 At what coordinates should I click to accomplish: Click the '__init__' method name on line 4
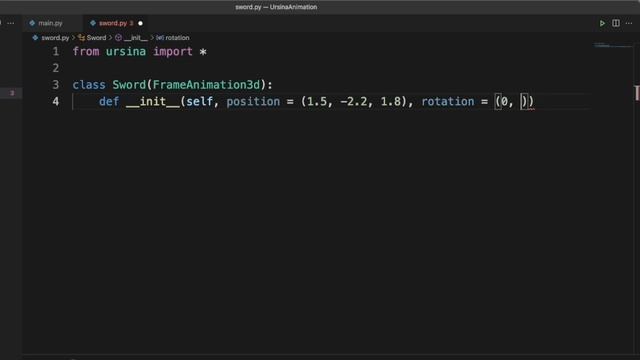click(x=153, y=101)
